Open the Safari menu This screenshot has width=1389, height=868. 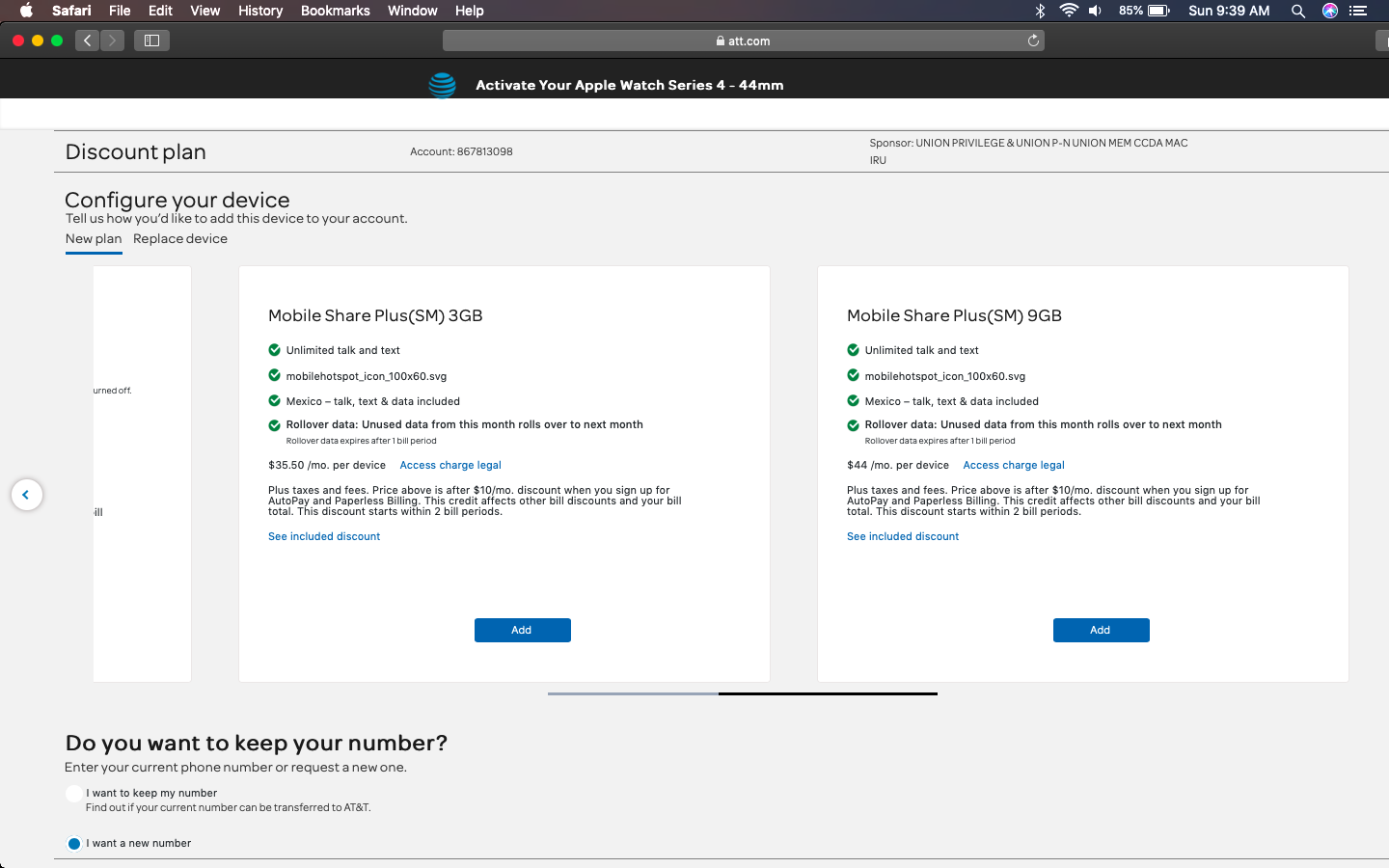click(71, 11)
